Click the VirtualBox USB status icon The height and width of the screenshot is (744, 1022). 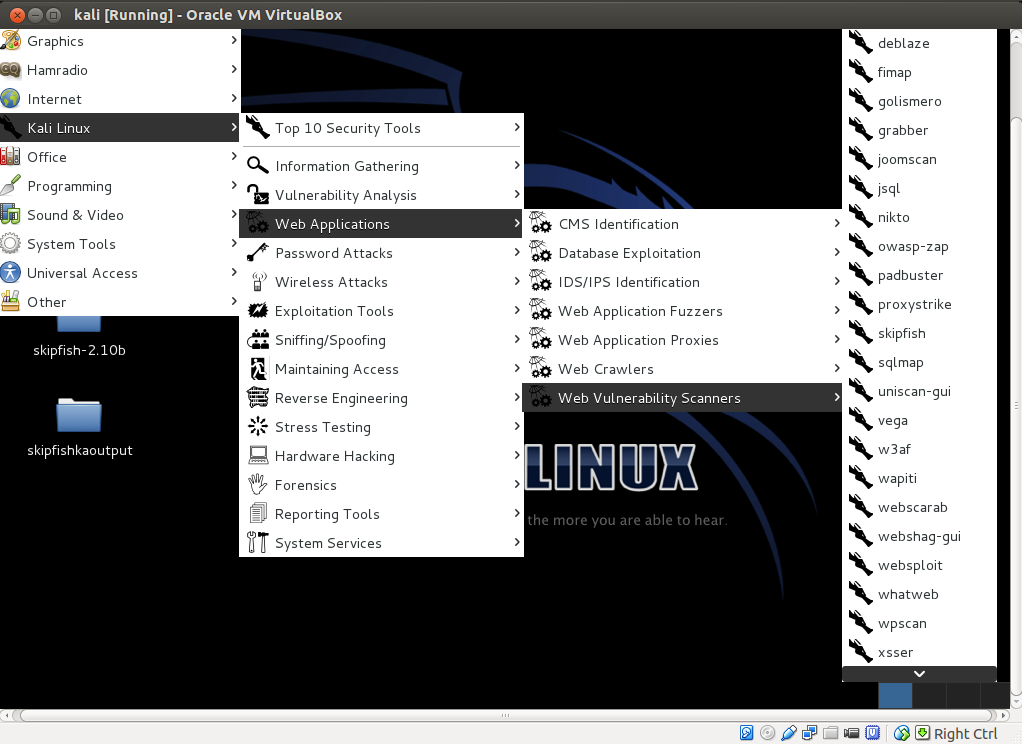[x=789, y=733]
